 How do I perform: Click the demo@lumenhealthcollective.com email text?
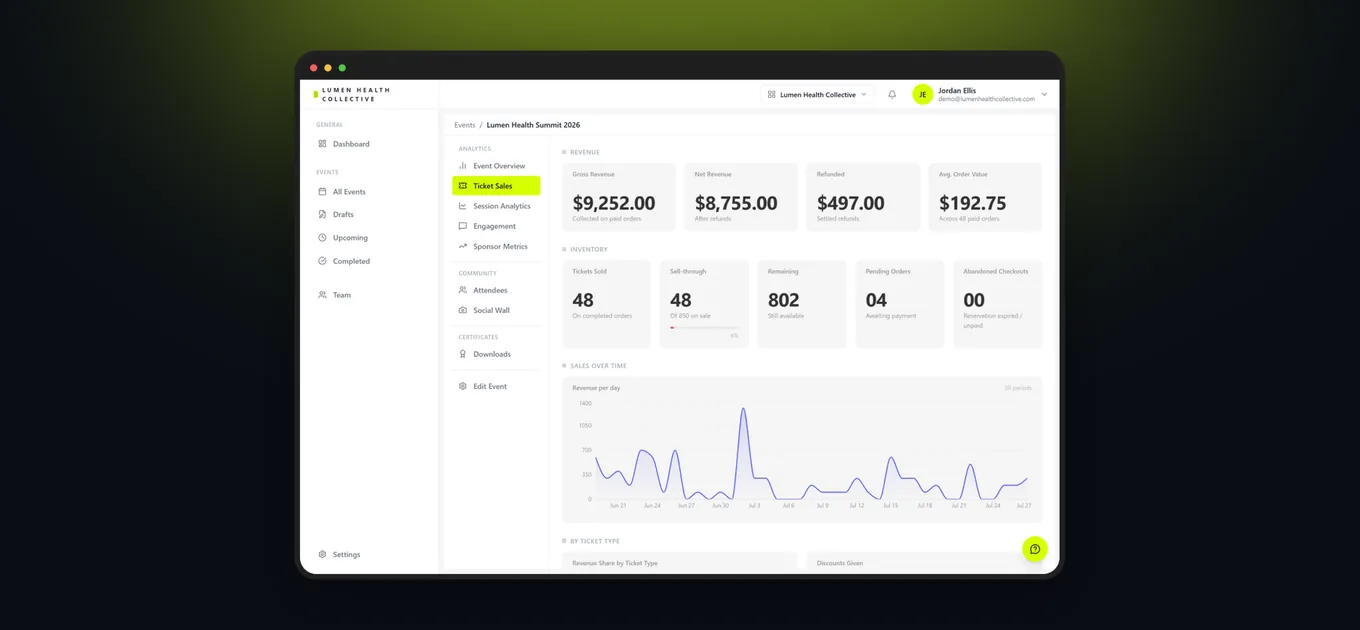click(986, 100)
